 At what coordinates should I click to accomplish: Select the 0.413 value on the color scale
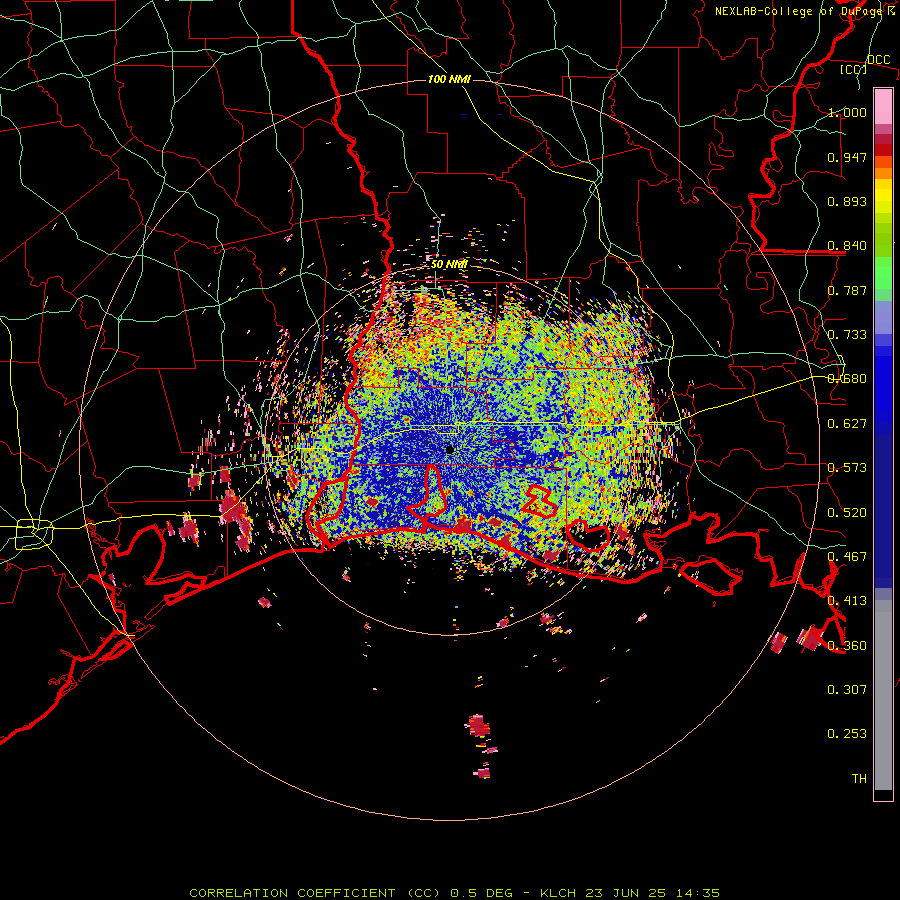tap(847, 601)
